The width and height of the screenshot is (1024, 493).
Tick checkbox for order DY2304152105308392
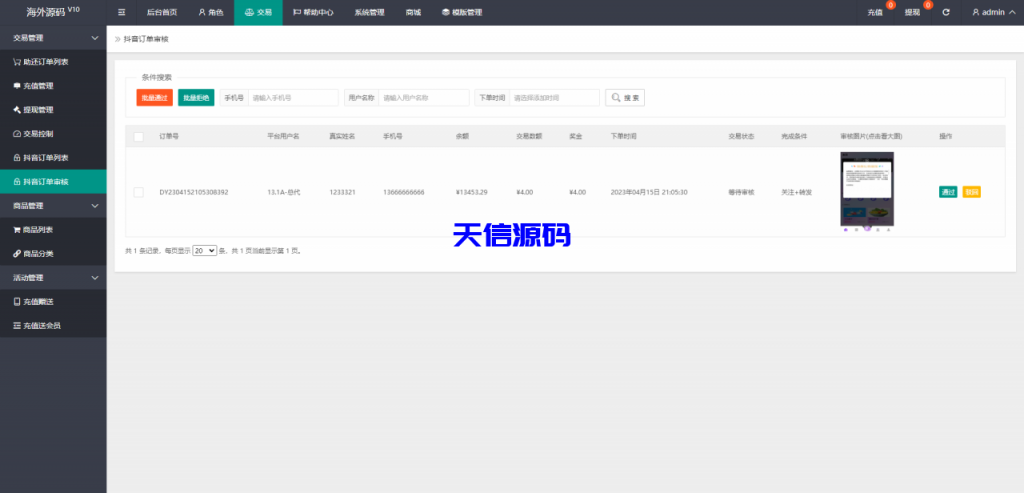138,192
